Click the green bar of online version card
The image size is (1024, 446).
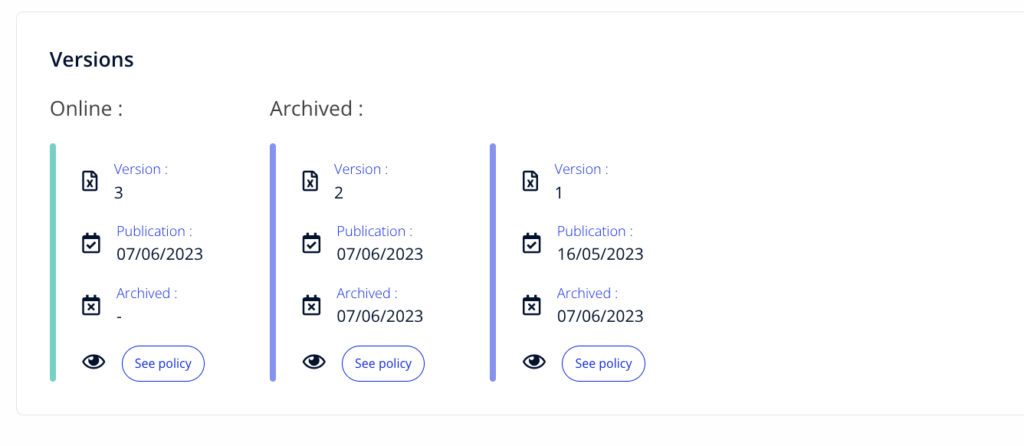point(53,262)
